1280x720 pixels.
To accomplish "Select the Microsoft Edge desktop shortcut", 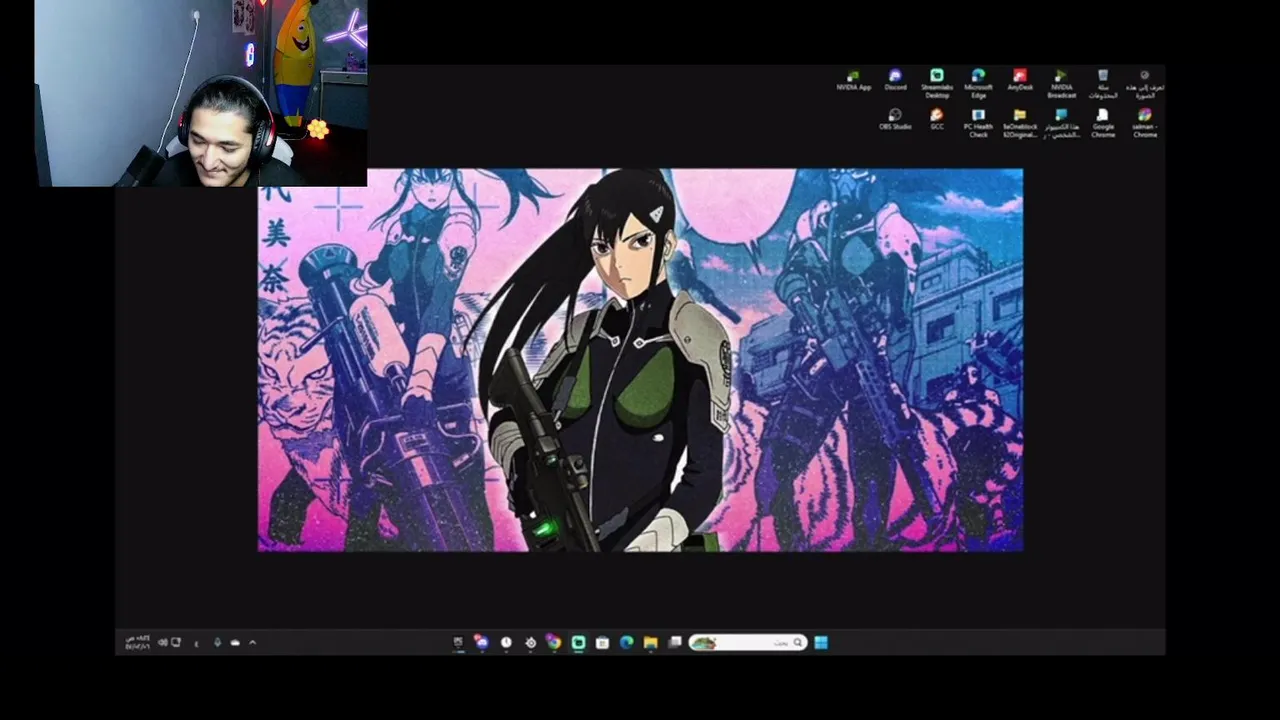I will tap(978, 83).
